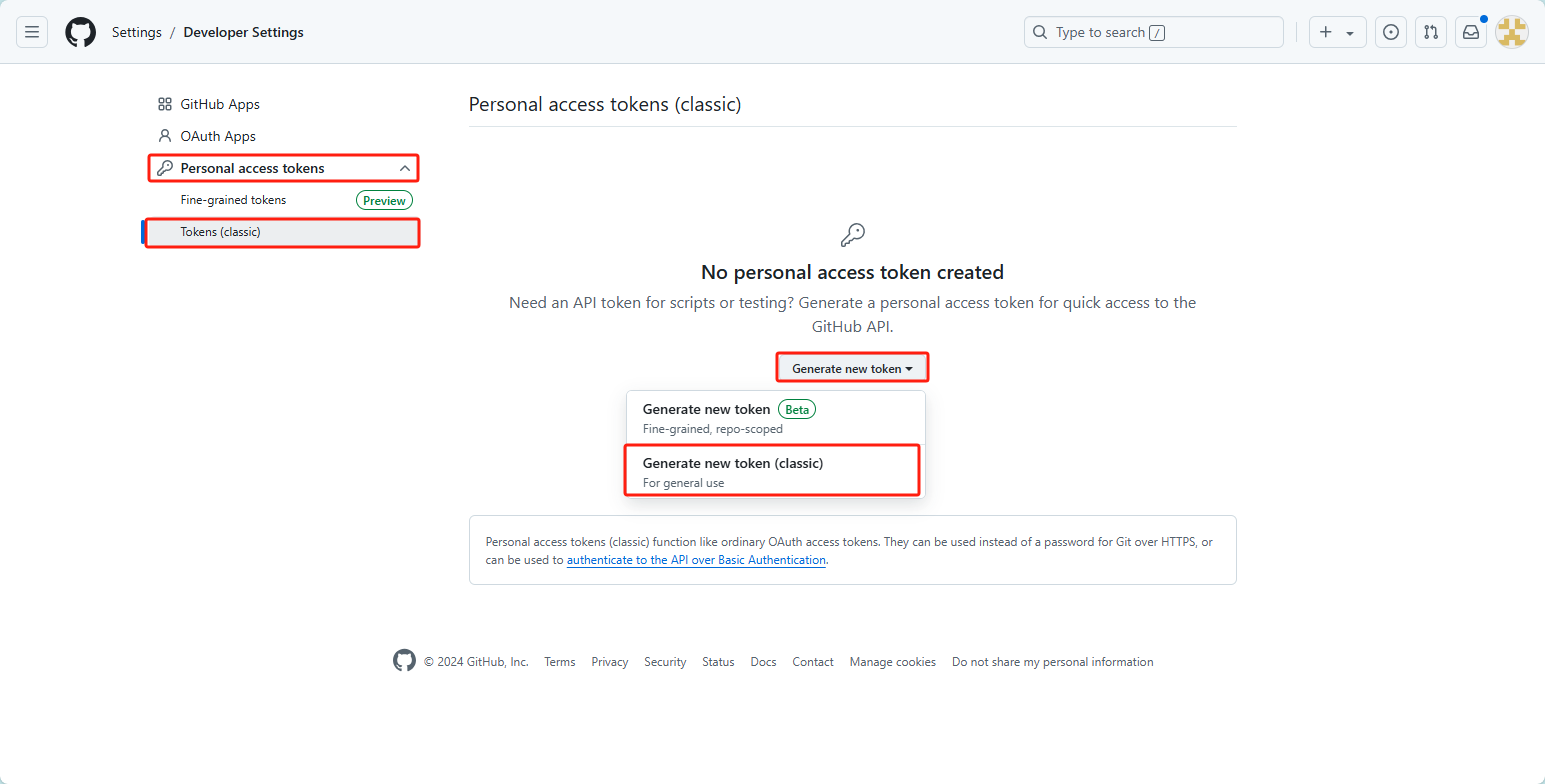
Task: Expand the create-new dropdown arrow in header
Action: tap(1350, 33)
